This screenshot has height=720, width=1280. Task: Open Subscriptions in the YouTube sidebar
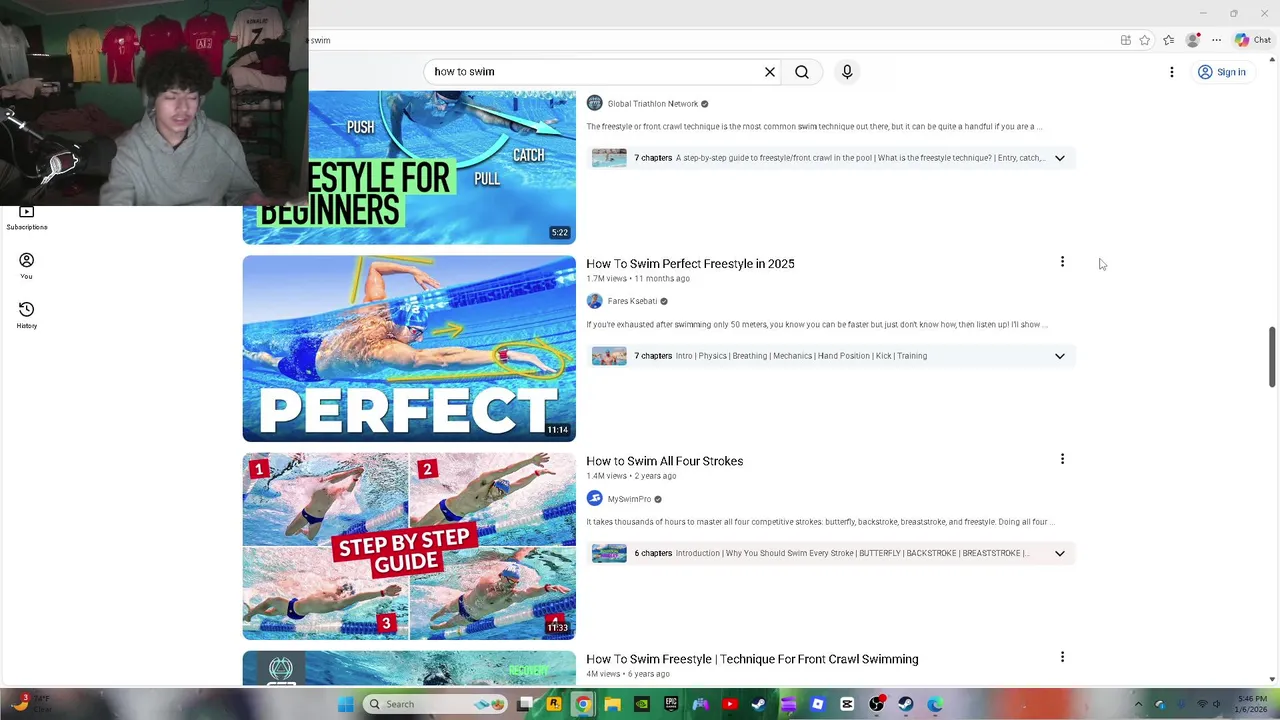27,217
